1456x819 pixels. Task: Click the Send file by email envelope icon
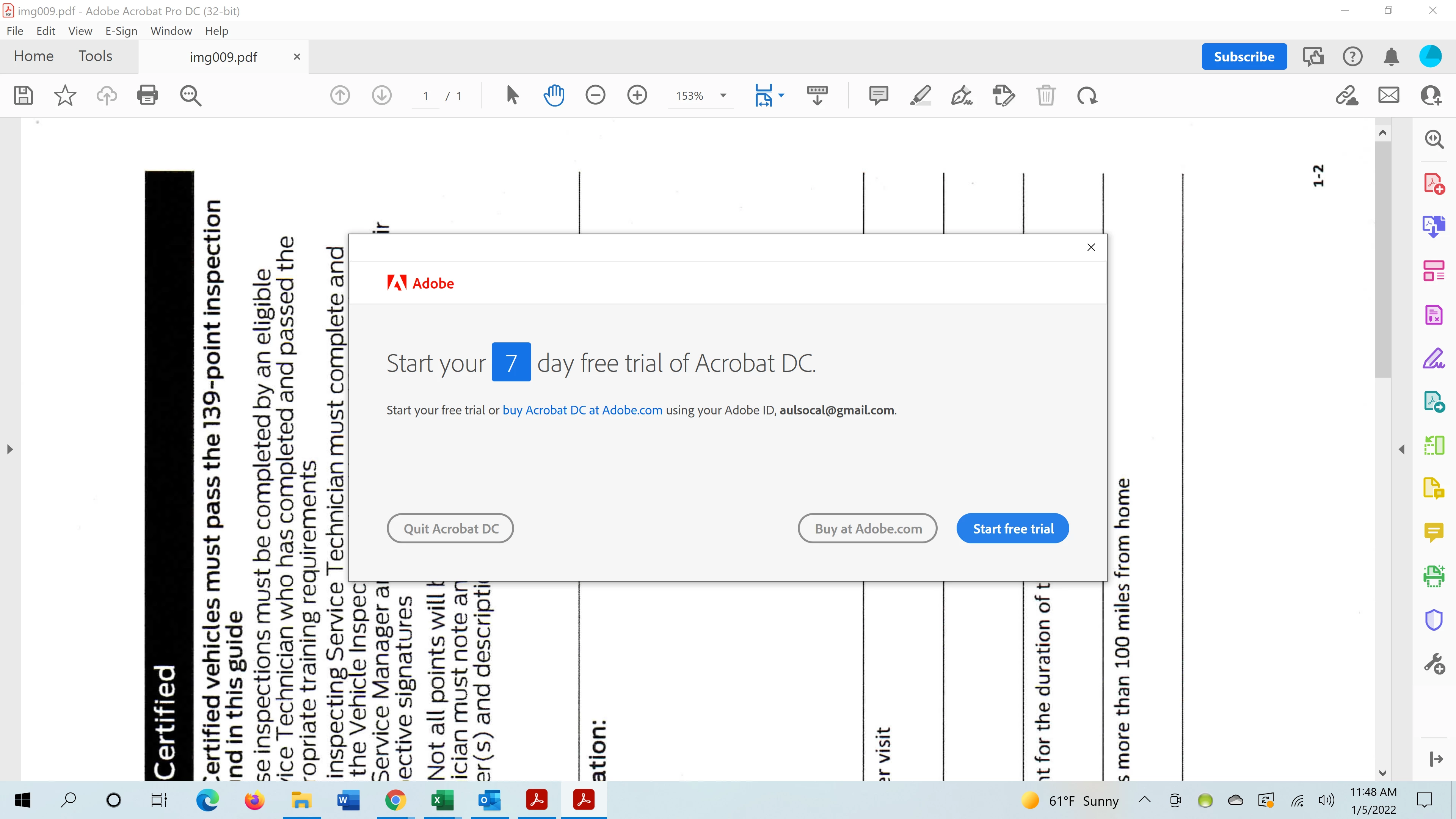coord(1388,96)
